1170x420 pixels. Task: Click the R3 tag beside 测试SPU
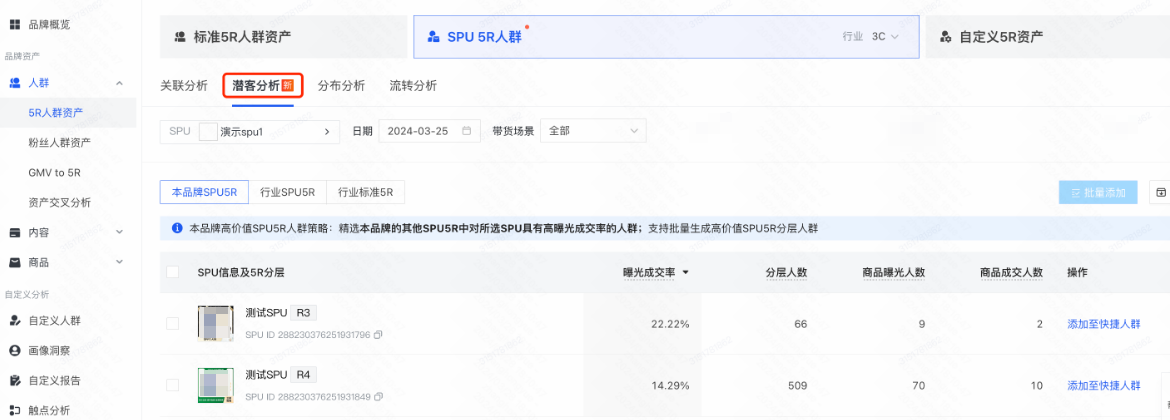click(x=303, y=313)
